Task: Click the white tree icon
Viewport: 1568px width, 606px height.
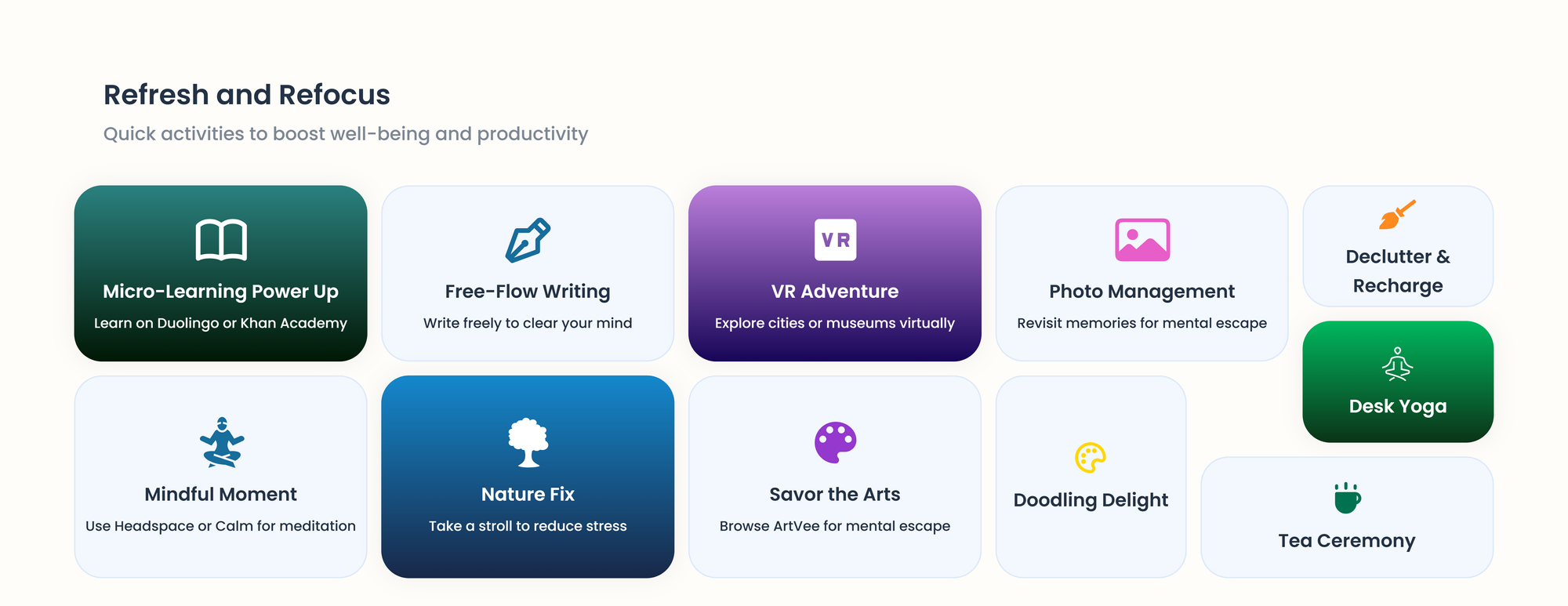Action: 528,442
